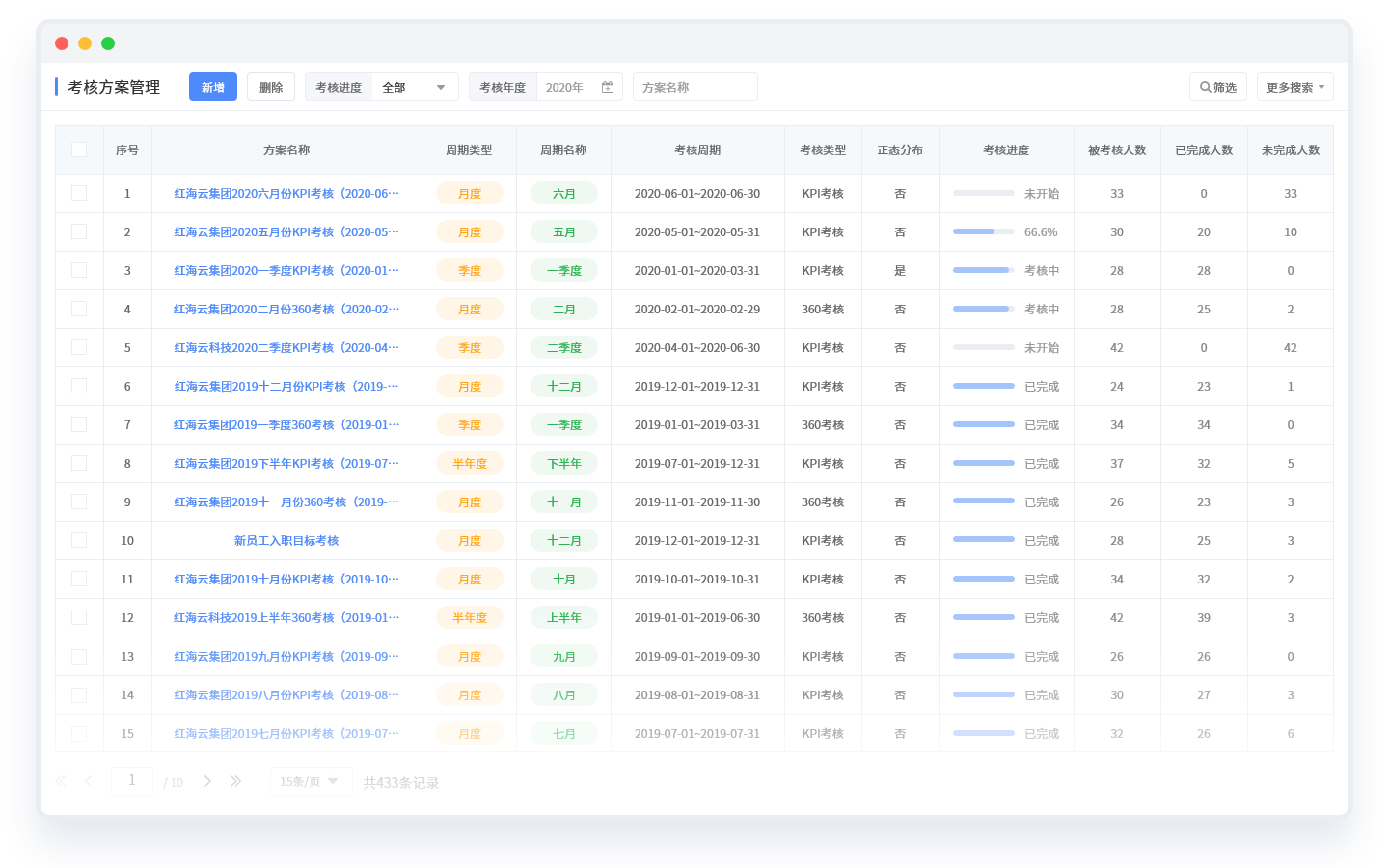Click the date range 2019-11-01~2019-11-30
Screen dimensions: 1389x868
point(697,502)
